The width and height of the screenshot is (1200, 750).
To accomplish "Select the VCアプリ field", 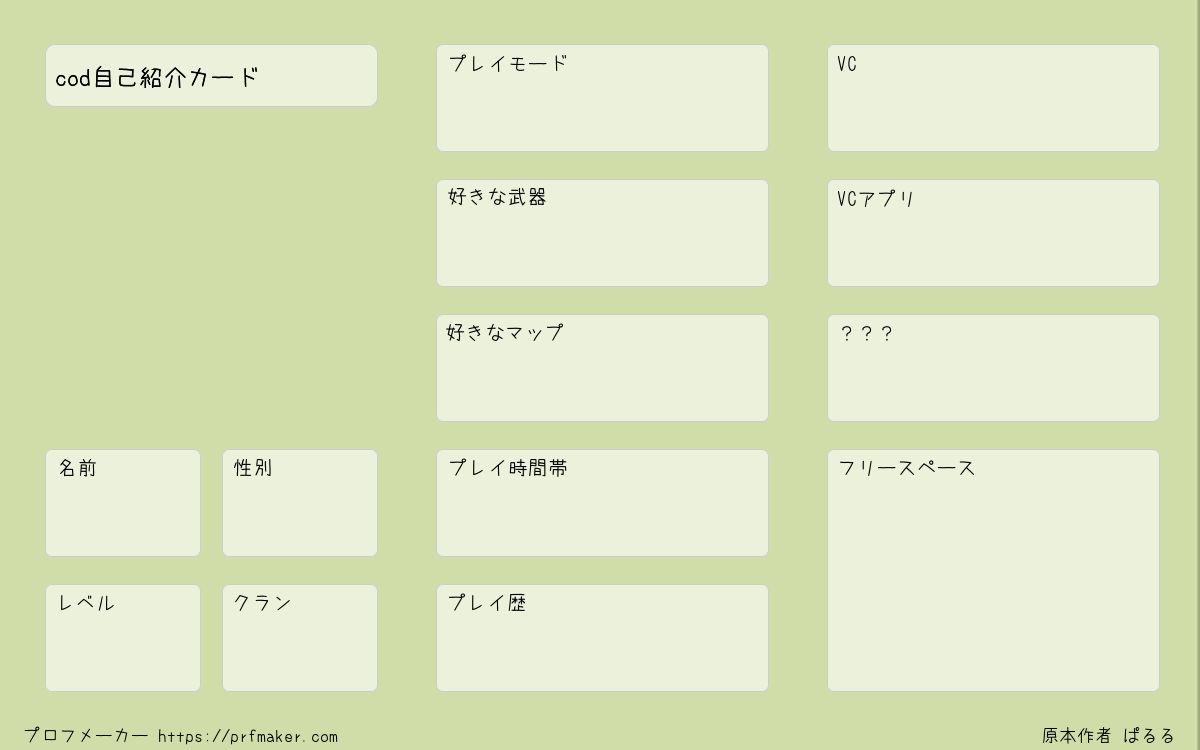I will 993,233.
